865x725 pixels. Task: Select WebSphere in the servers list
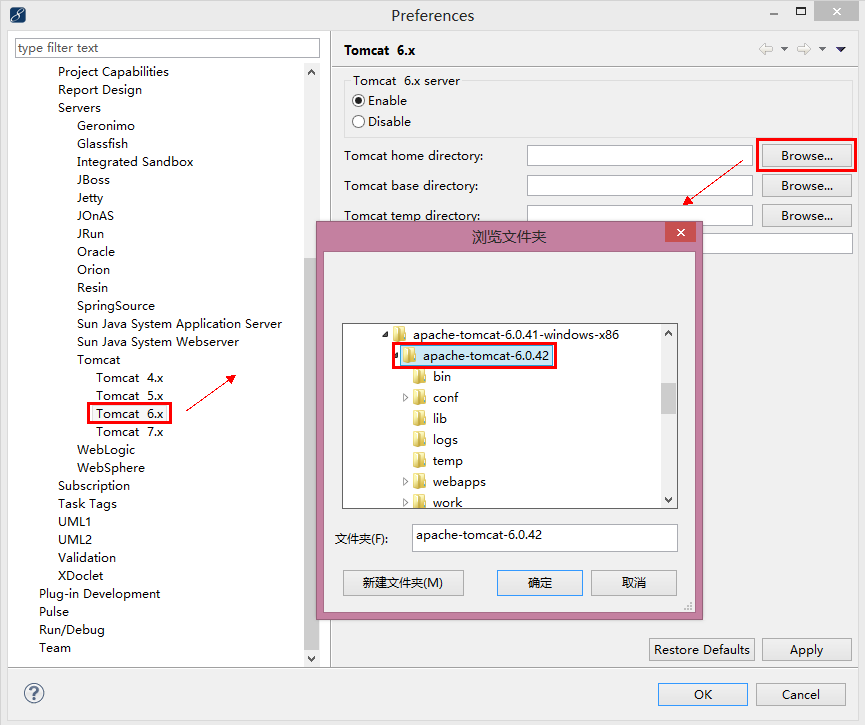(x=111, y=467)
